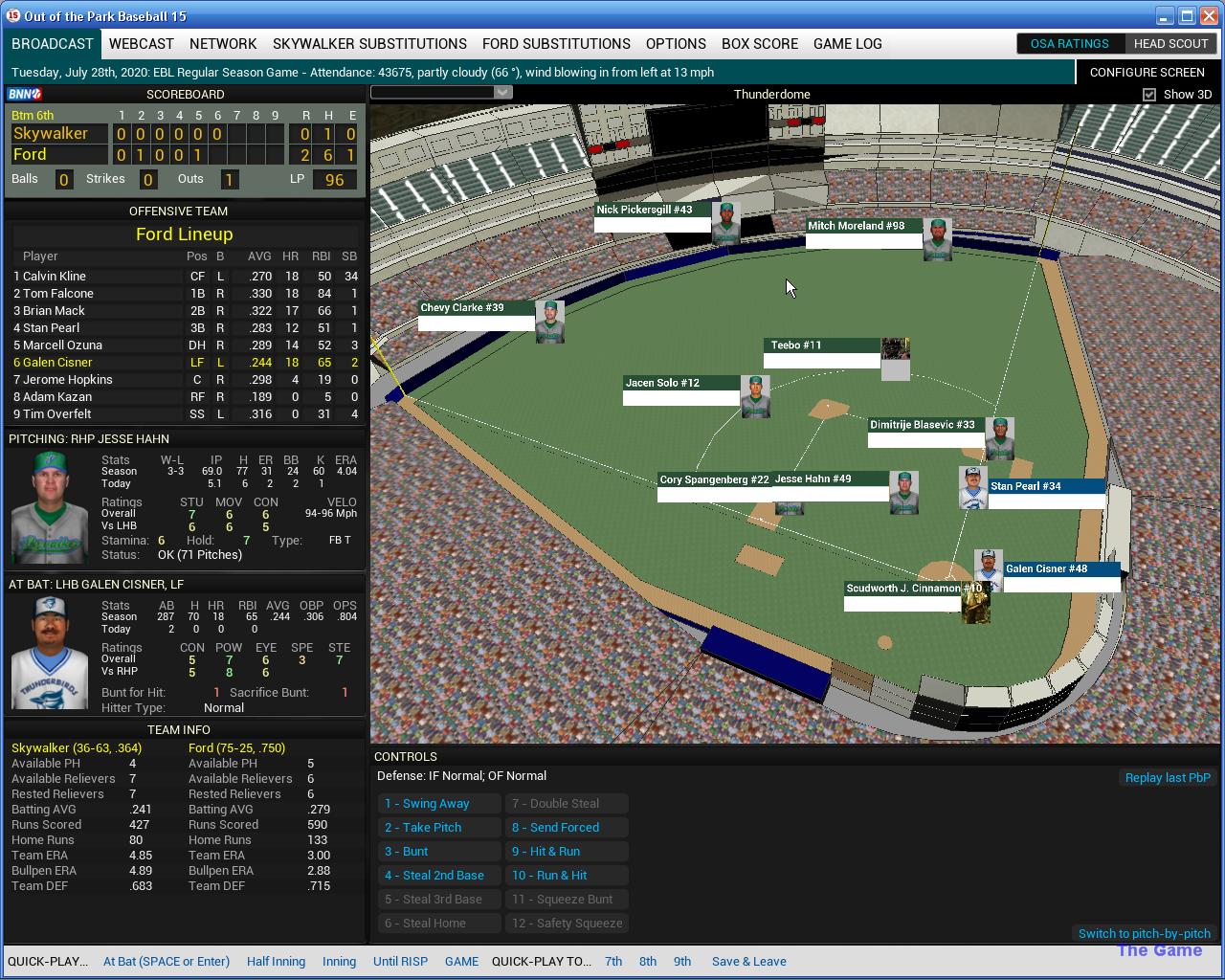Click Stan Pearl's baserunner portrait icon
The height and width of the screenshot is (980, 1225).
(x=972, y=488)
